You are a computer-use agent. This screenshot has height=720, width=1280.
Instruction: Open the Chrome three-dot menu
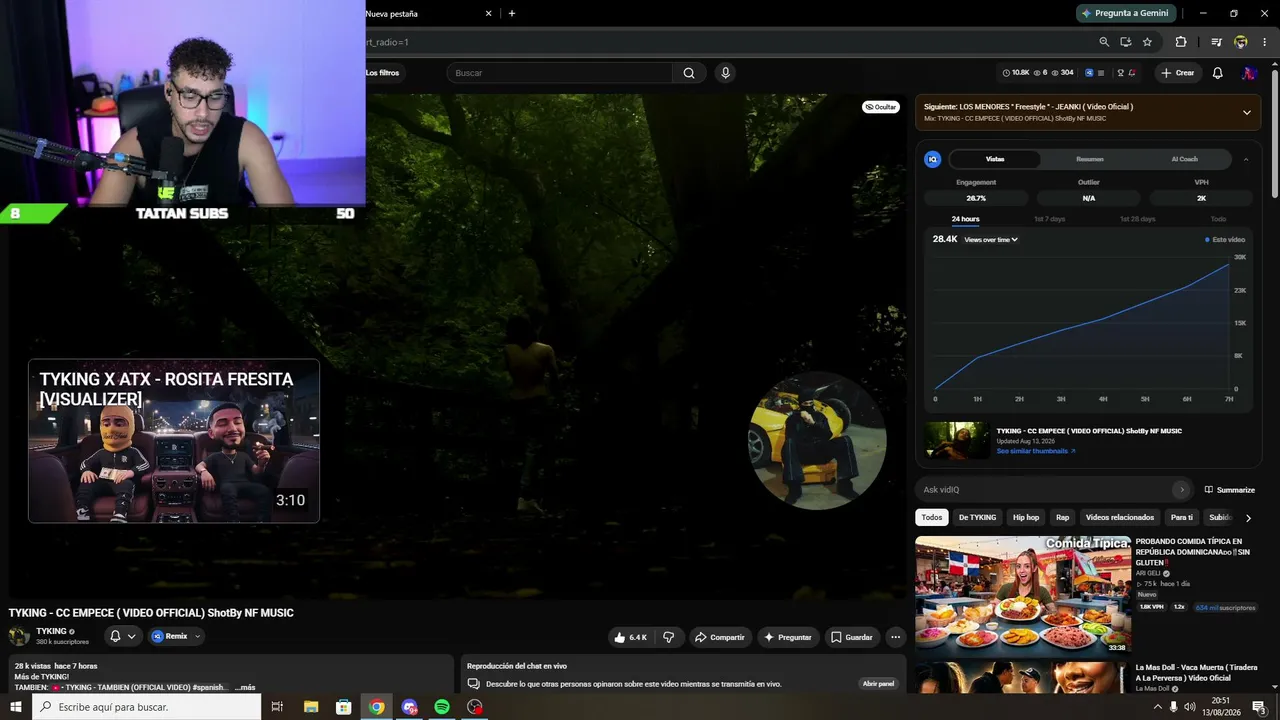tap(1264, 42)
